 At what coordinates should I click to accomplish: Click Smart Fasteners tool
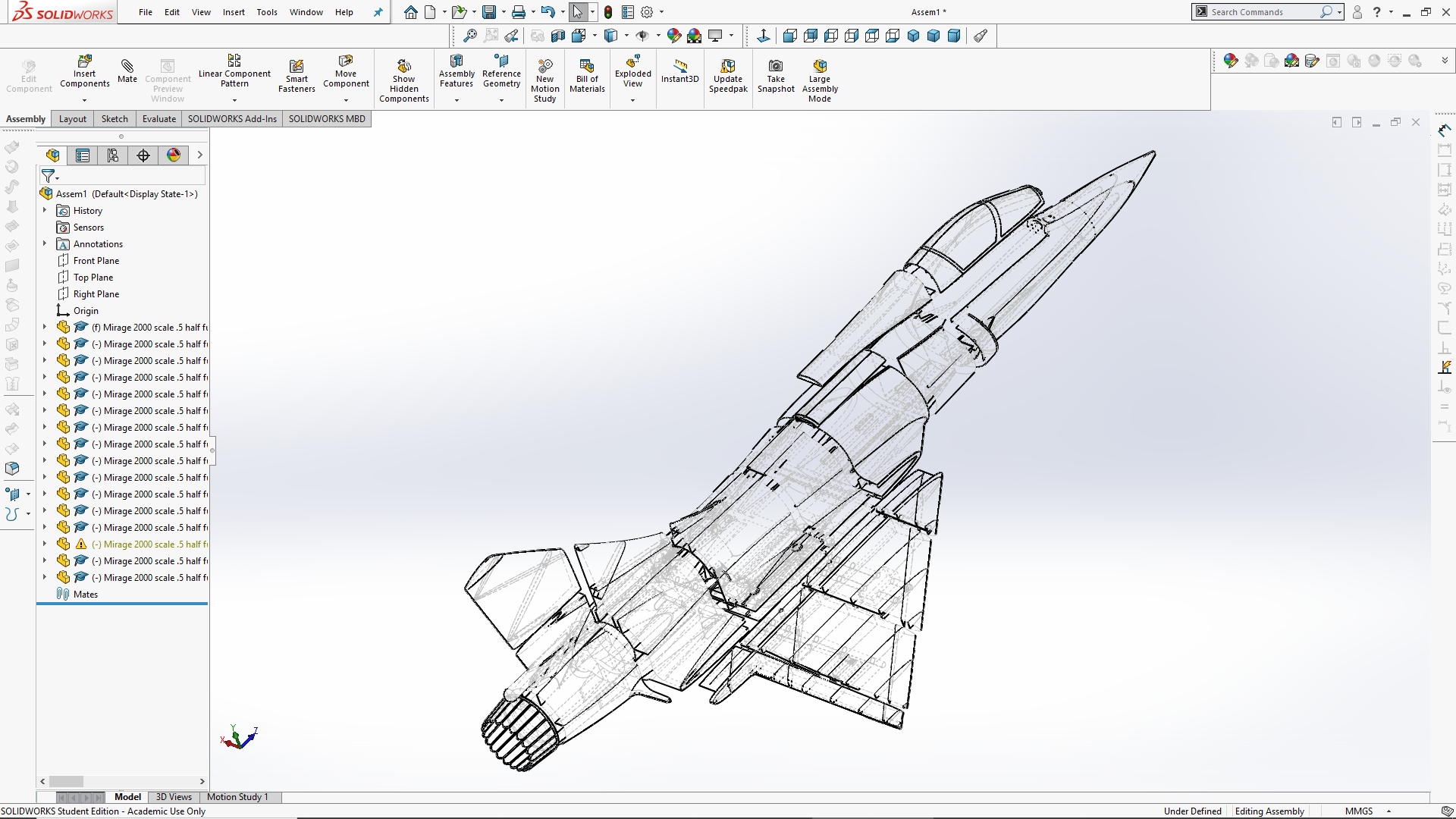click(297, 76)
